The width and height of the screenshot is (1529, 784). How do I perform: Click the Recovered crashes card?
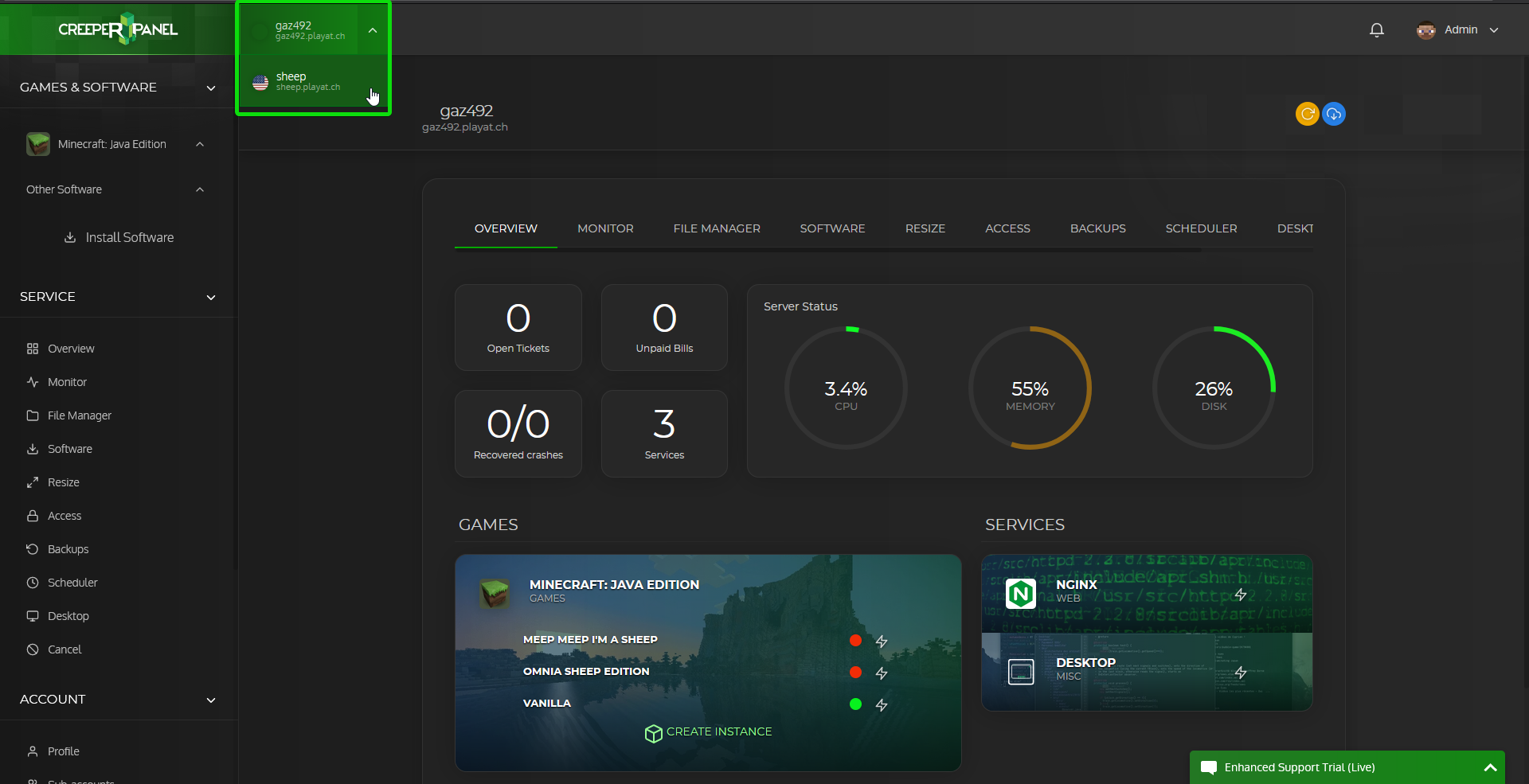[518, 434]
